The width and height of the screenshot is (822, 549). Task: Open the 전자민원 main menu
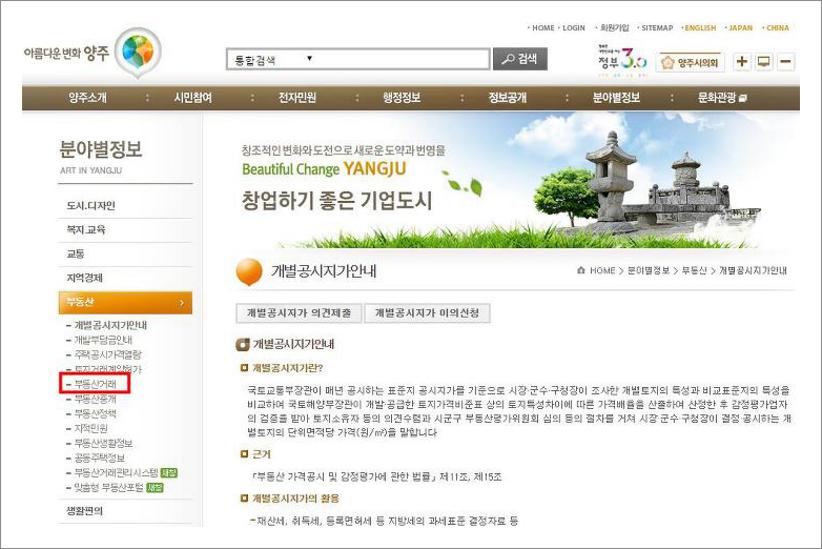pyautogui.click(x=297, y=98)
